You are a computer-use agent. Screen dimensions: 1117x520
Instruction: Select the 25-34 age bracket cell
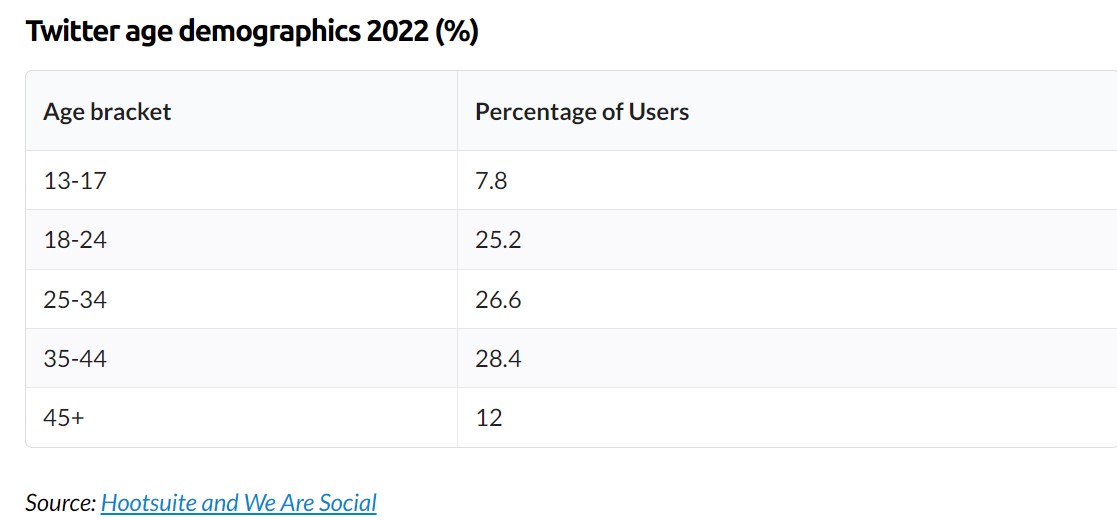click(75, 299)
